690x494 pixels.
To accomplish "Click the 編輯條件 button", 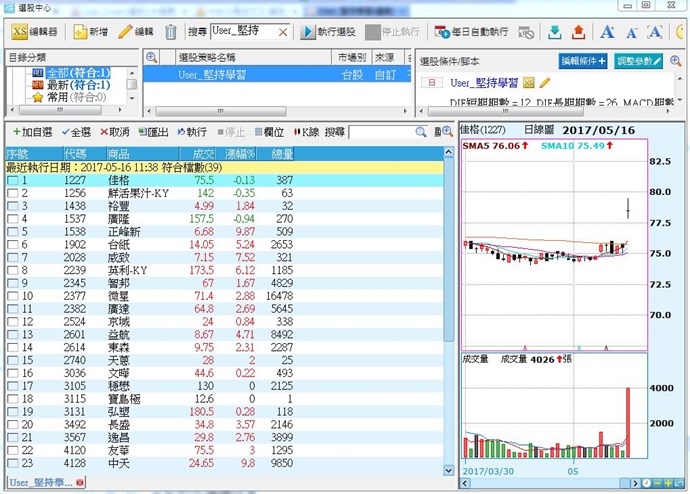I will click(x=584, y=61).
